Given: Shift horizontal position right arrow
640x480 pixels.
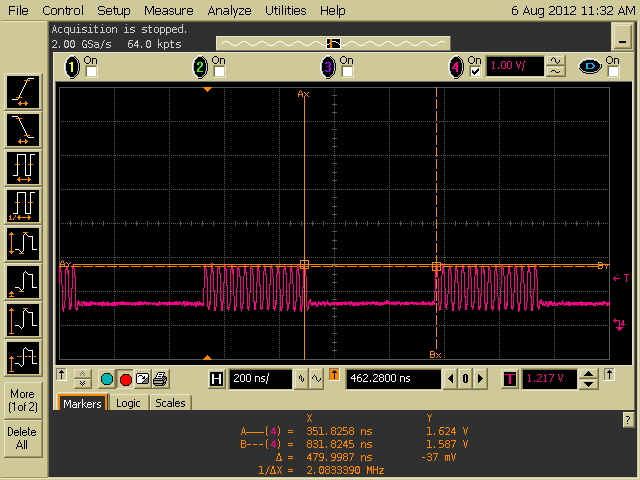Looking at the screenshot, I should tap(480, 379).
